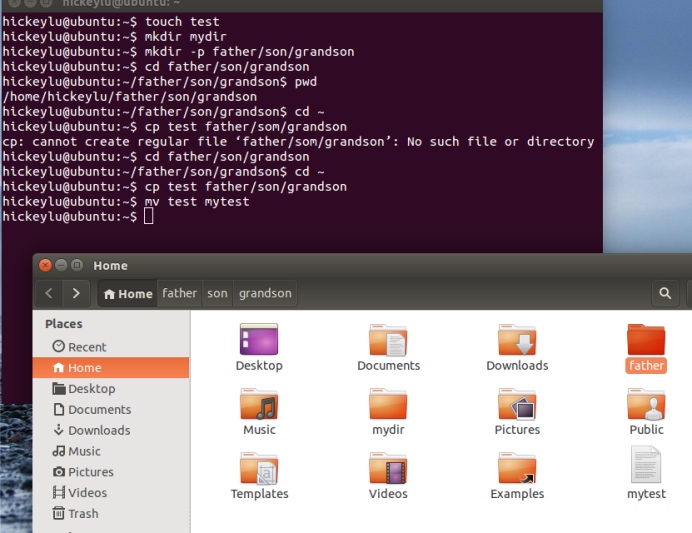Open the Examples link folder

coord(517,469)
